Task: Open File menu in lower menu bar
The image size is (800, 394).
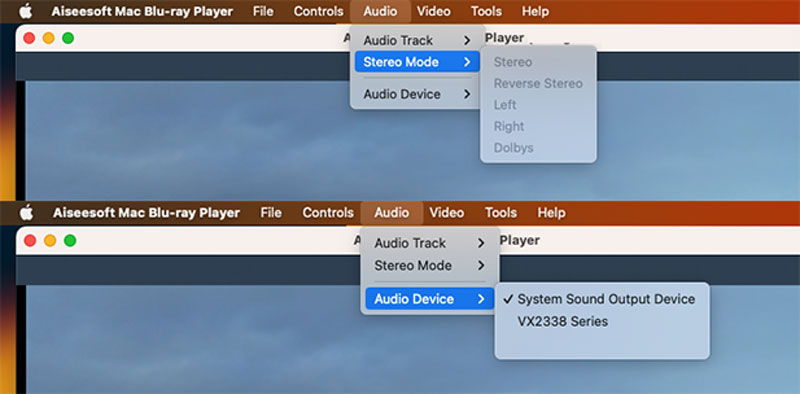Action: click(x=271, y=212)
